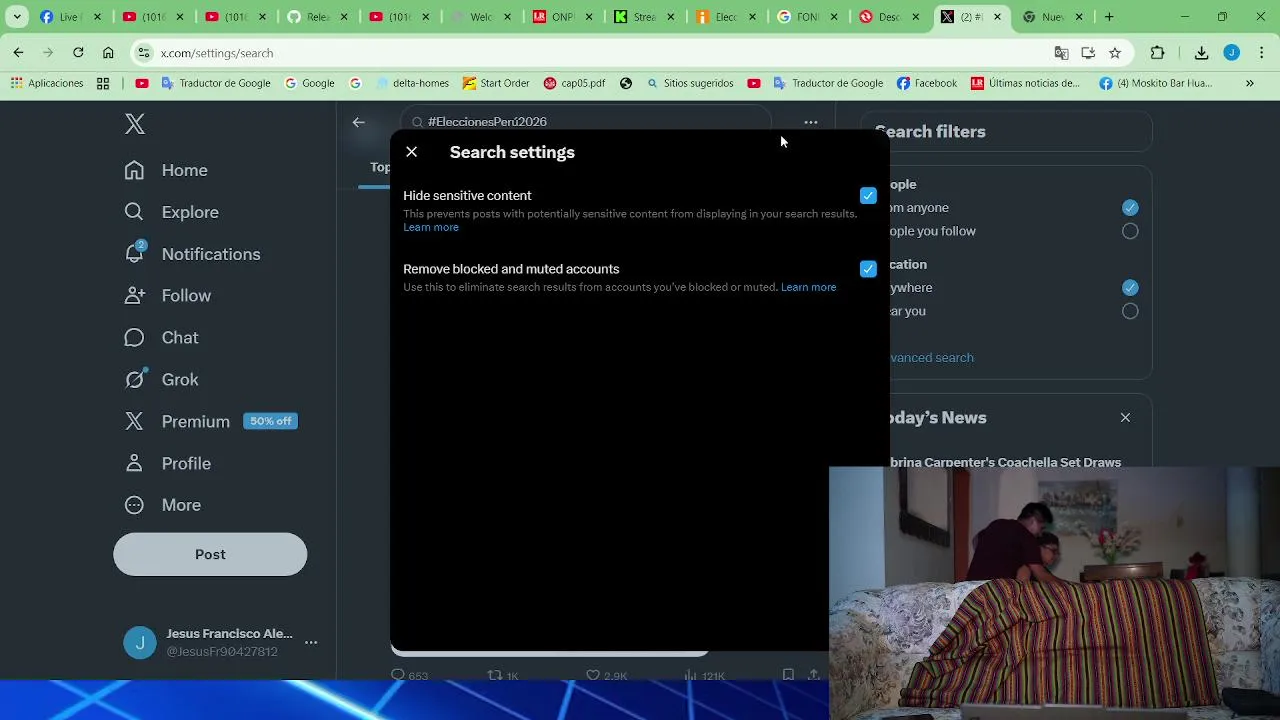Select 'Near you' location radio option

(1130, 311)
